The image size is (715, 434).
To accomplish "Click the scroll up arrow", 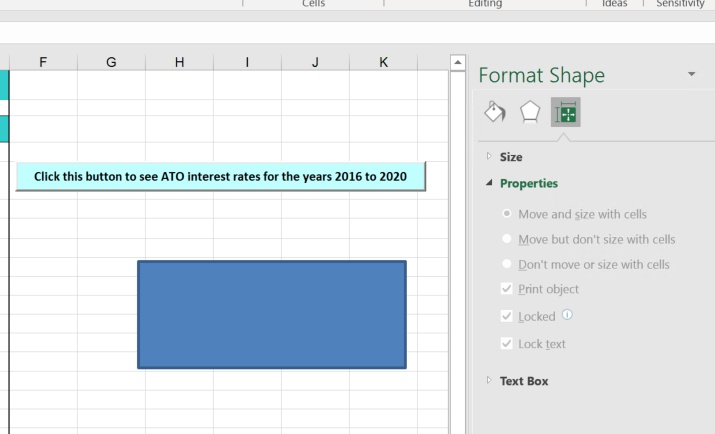I will [458, 62].
